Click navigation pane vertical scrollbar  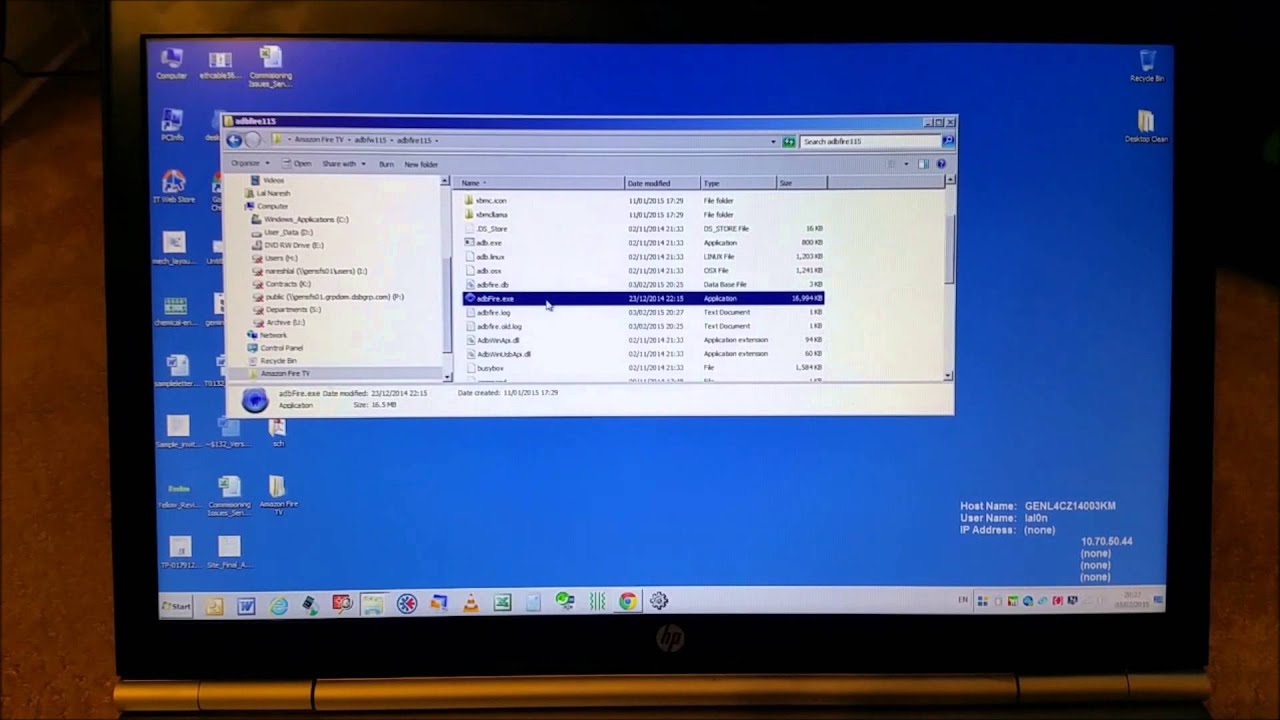[x=446, y=278]
